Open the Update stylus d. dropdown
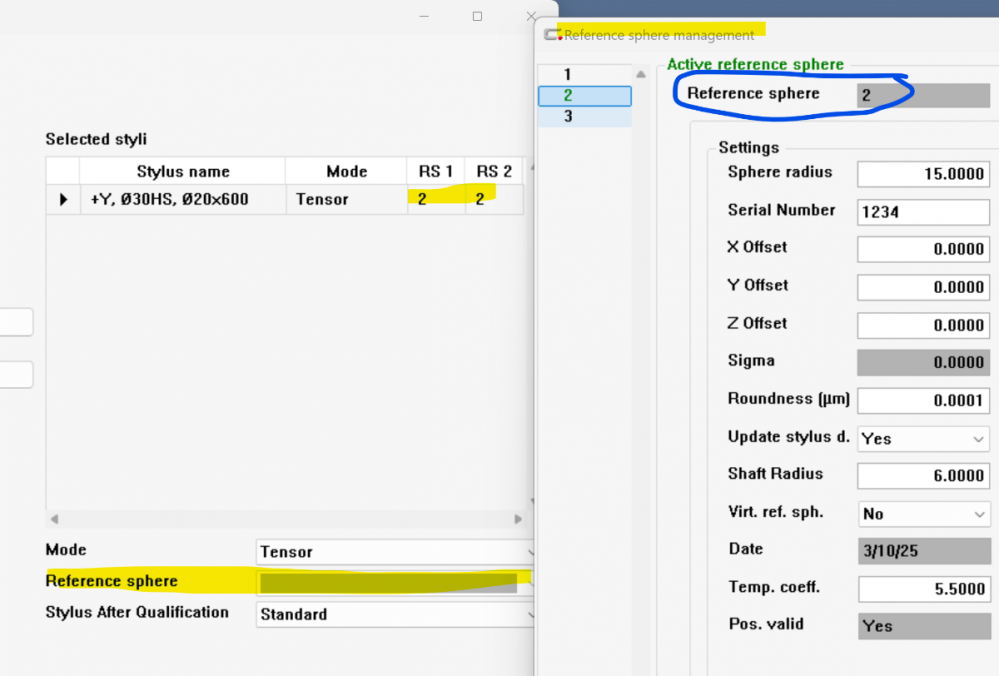999x676 pixels. coord(923,438)
